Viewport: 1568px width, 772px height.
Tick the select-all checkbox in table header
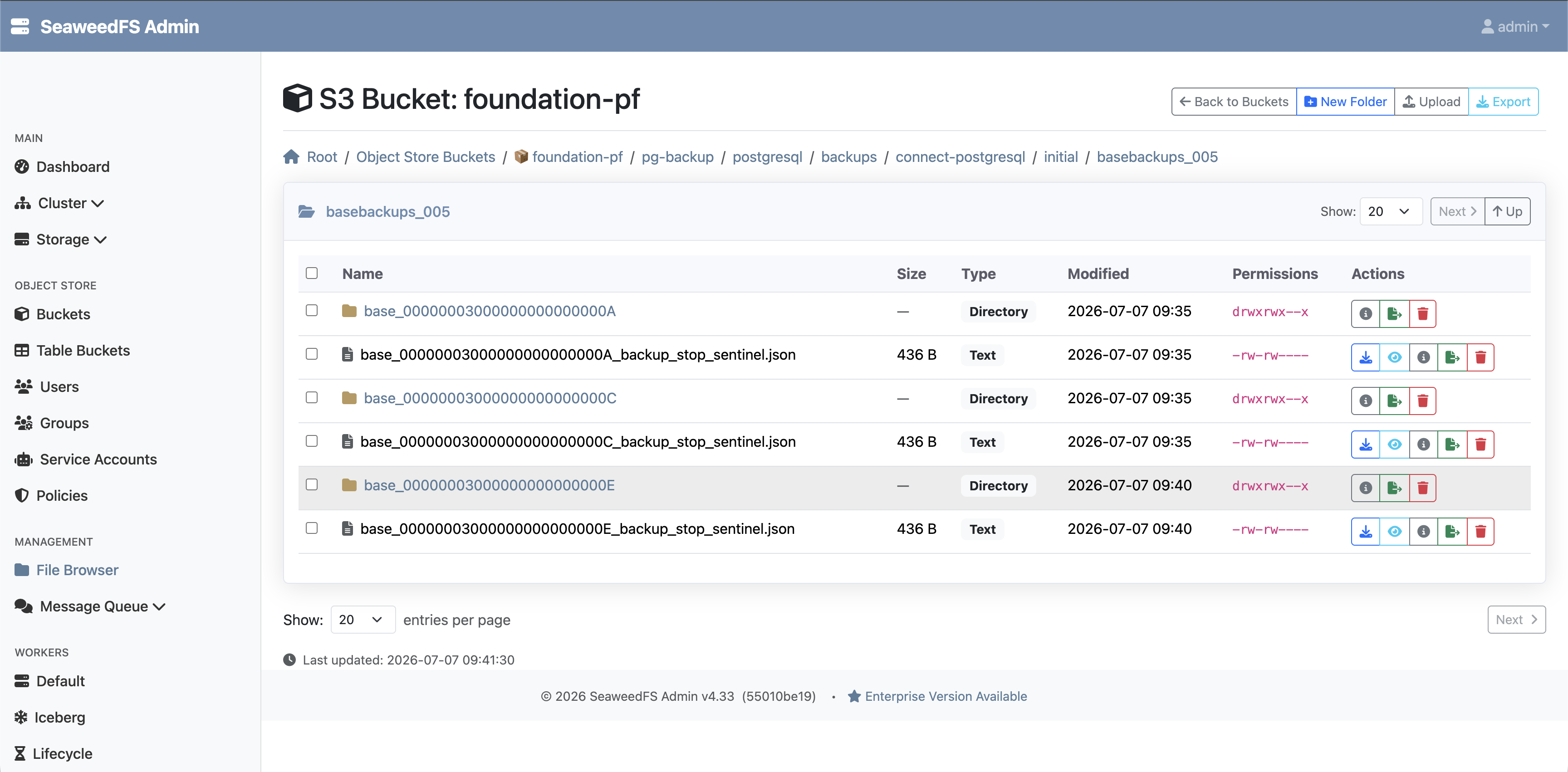312,273
